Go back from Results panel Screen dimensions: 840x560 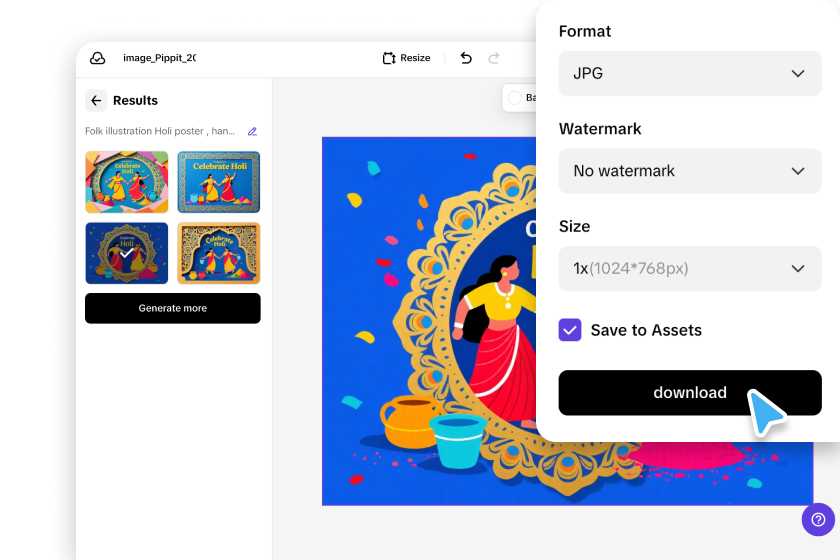click(96, 100)
